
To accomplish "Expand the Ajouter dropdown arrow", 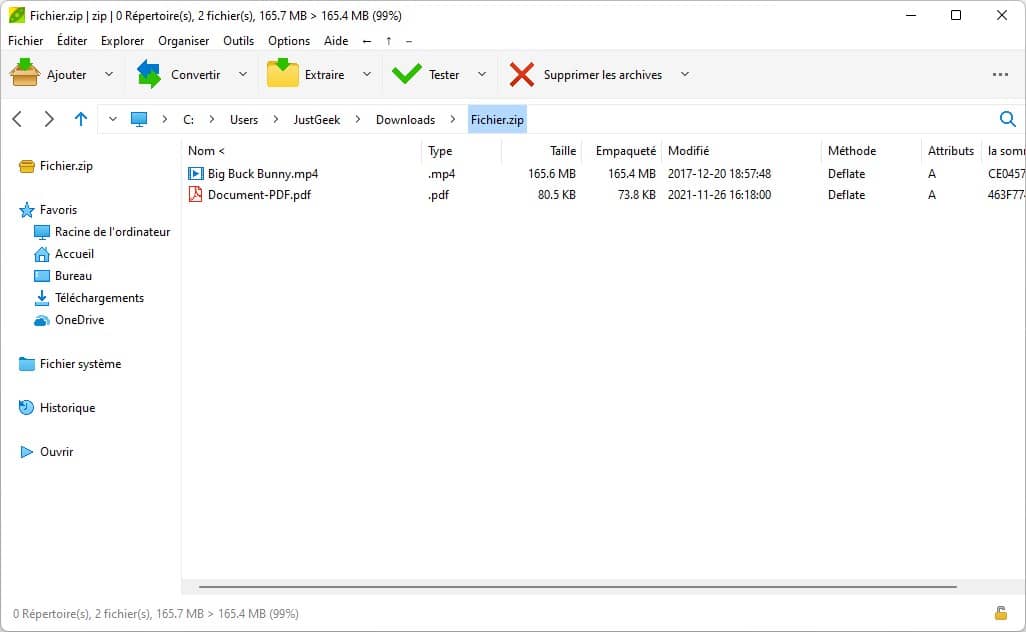I will click(x=109, y=74).
